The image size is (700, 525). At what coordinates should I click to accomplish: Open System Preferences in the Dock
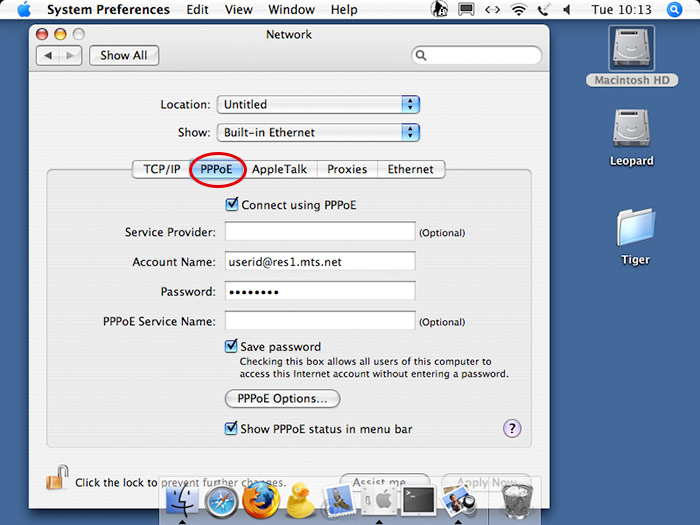click(379, 500)
